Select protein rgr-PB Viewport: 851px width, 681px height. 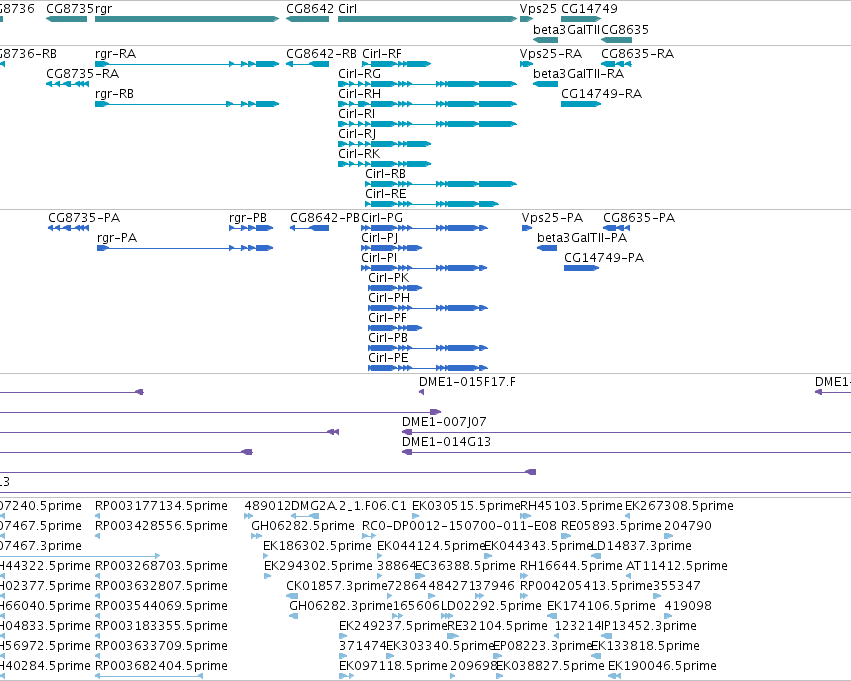pos(251,228)
